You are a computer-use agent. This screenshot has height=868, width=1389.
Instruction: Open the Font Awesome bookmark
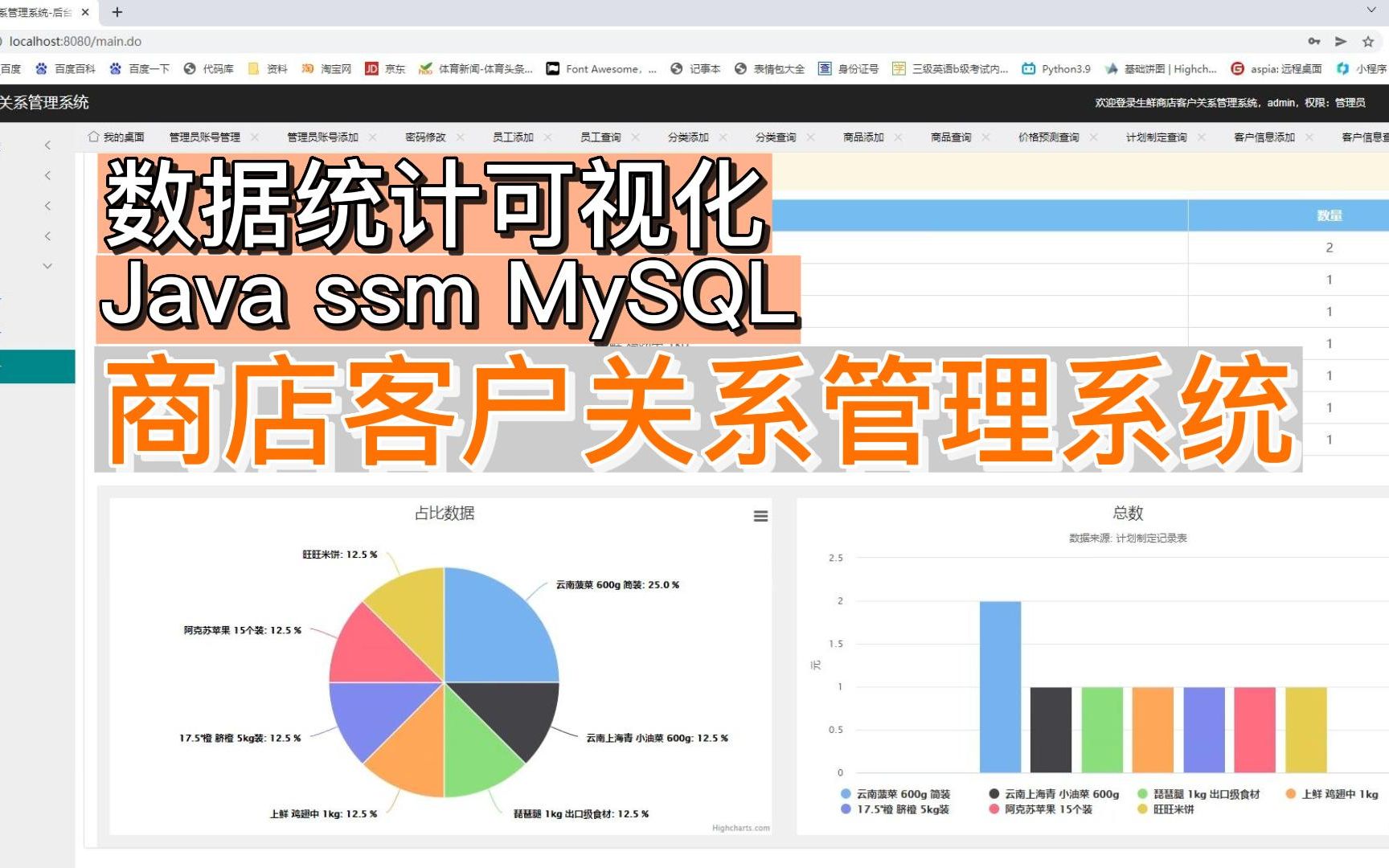601,69
